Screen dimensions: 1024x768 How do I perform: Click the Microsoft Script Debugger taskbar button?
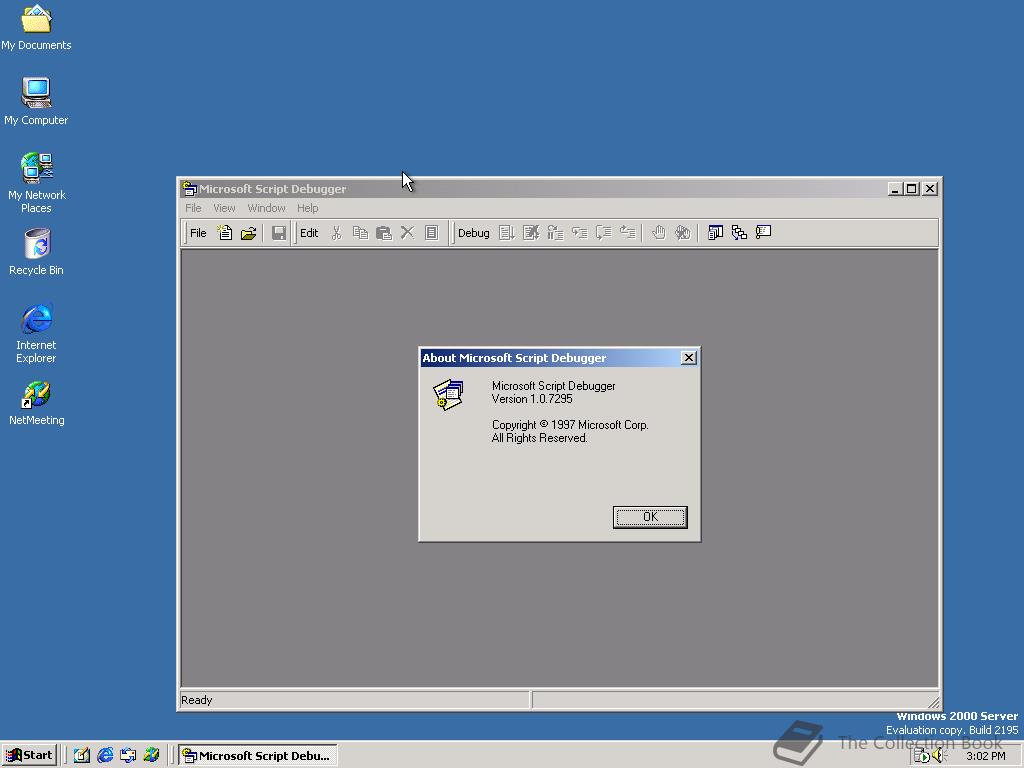click(x=258, y=756)
